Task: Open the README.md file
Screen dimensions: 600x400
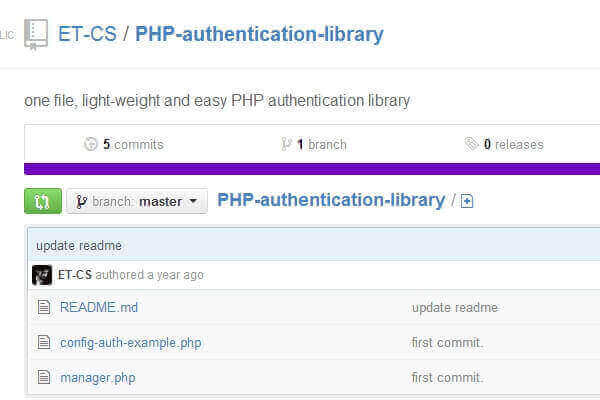Action: 99,307
